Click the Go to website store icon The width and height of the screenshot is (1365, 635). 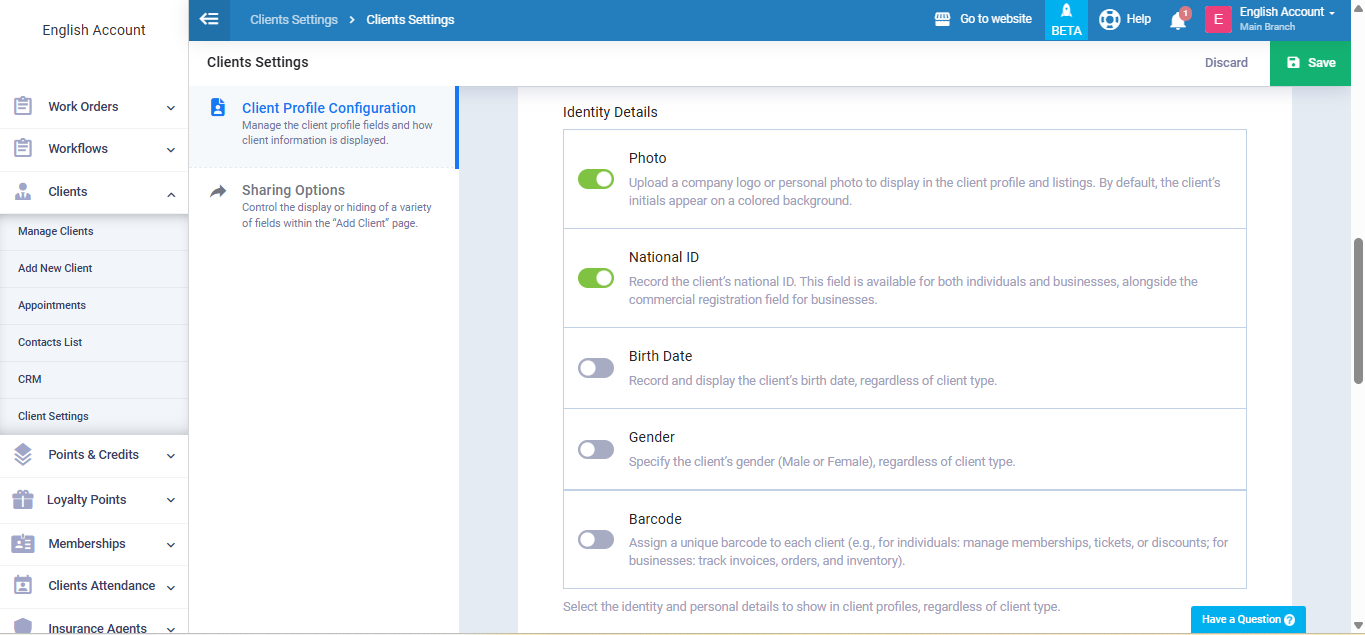[x=942, y=19]
